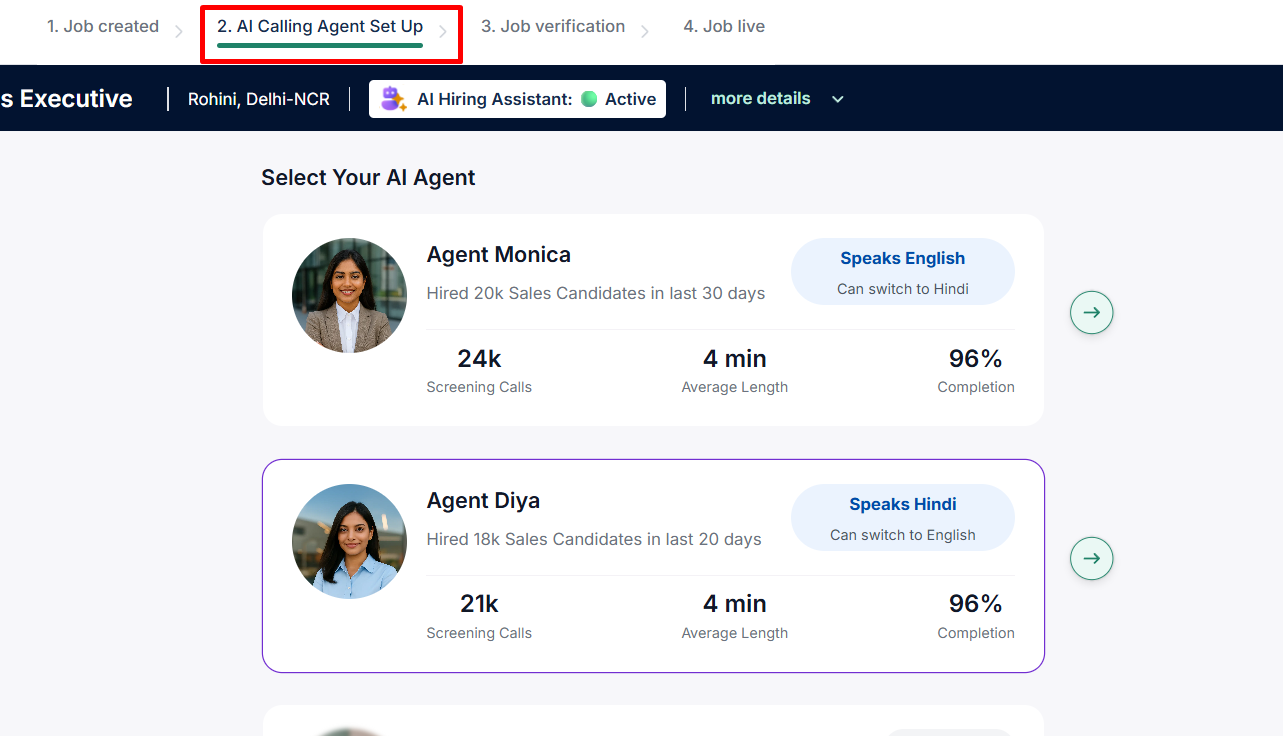
Task: Click the Agent Monica name heading
Action: click(x=499, y=254)
